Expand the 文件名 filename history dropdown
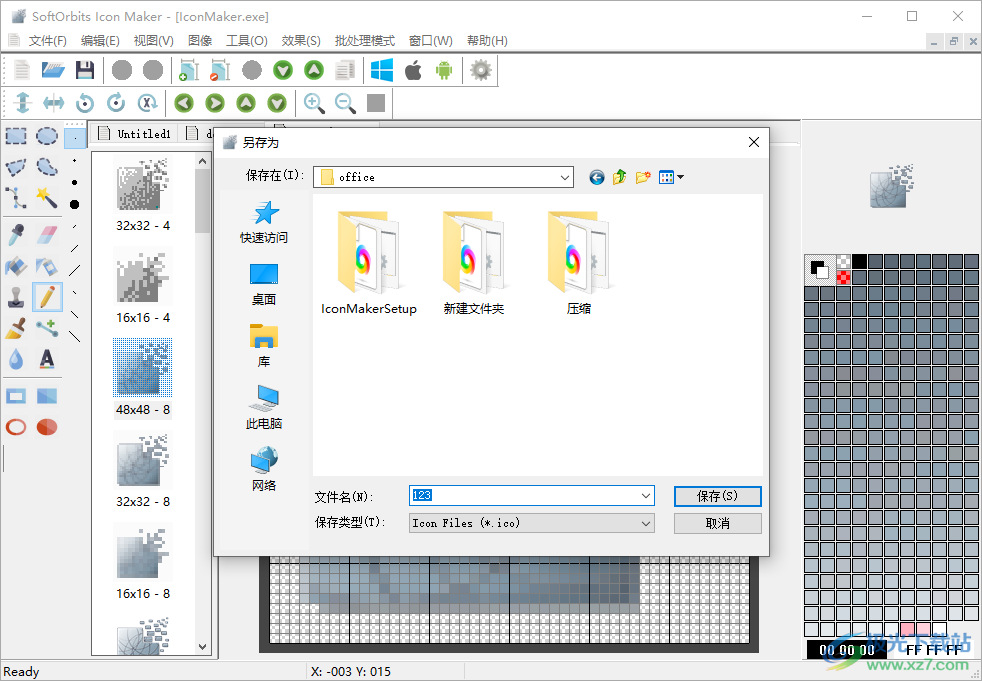This screenshot has width=982, height=681. 646,496
